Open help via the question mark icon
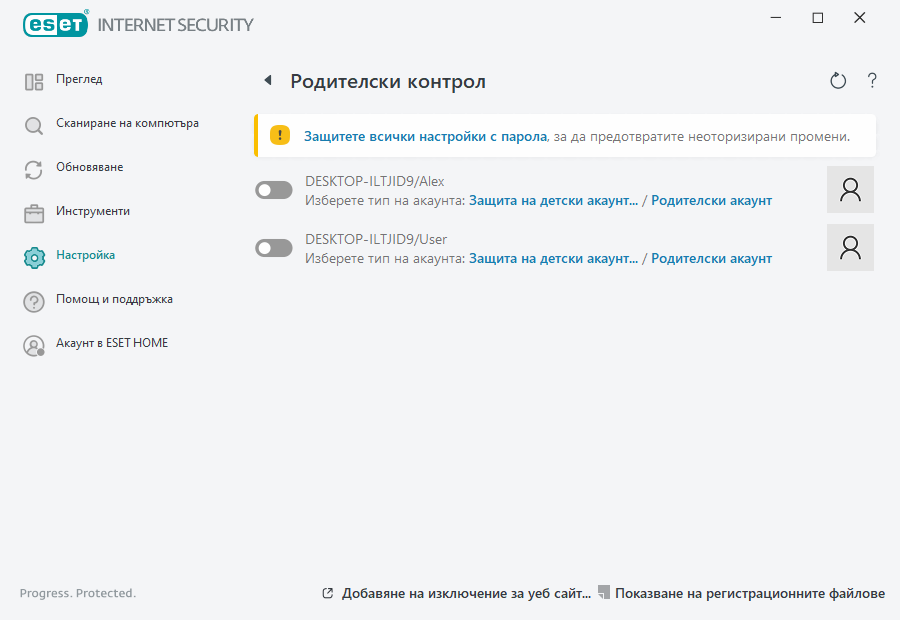 pos(872,80)
